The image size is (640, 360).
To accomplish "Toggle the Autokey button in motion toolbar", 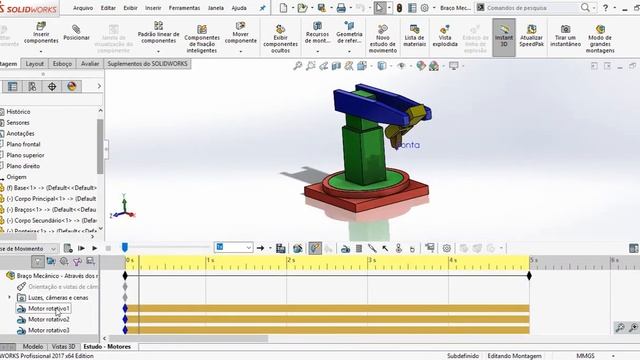I will point(315,248).
